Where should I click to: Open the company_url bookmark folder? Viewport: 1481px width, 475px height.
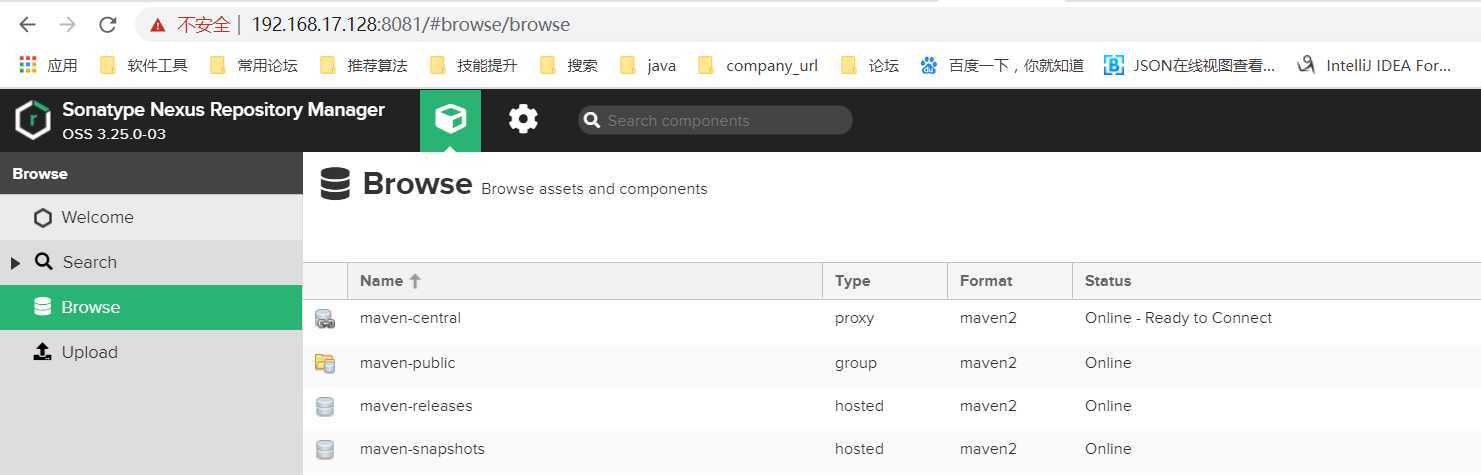click(758, 65)
